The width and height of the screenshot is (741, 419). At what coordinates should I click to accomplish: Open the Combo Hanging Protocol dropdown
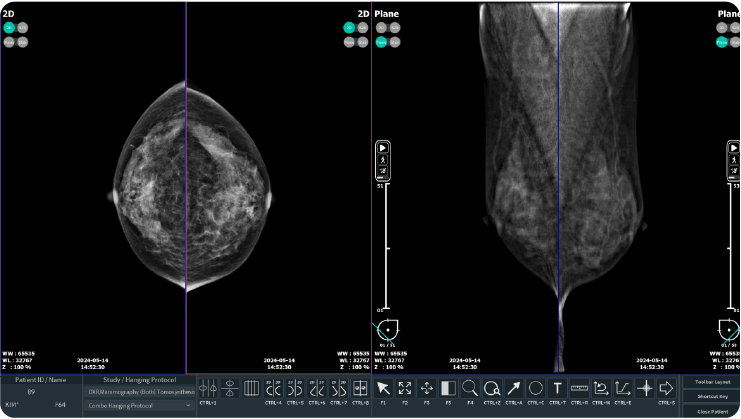click(x=139, y=405)
